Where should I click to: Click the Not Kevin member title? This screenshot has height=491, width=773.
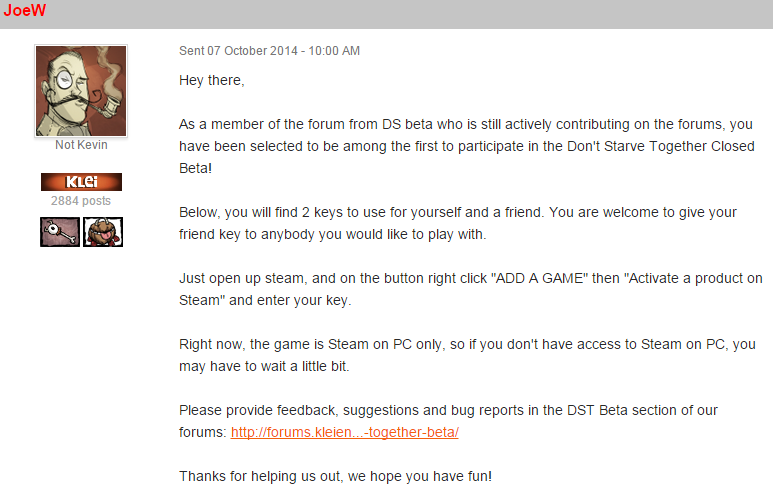click(x=81, y=146)
